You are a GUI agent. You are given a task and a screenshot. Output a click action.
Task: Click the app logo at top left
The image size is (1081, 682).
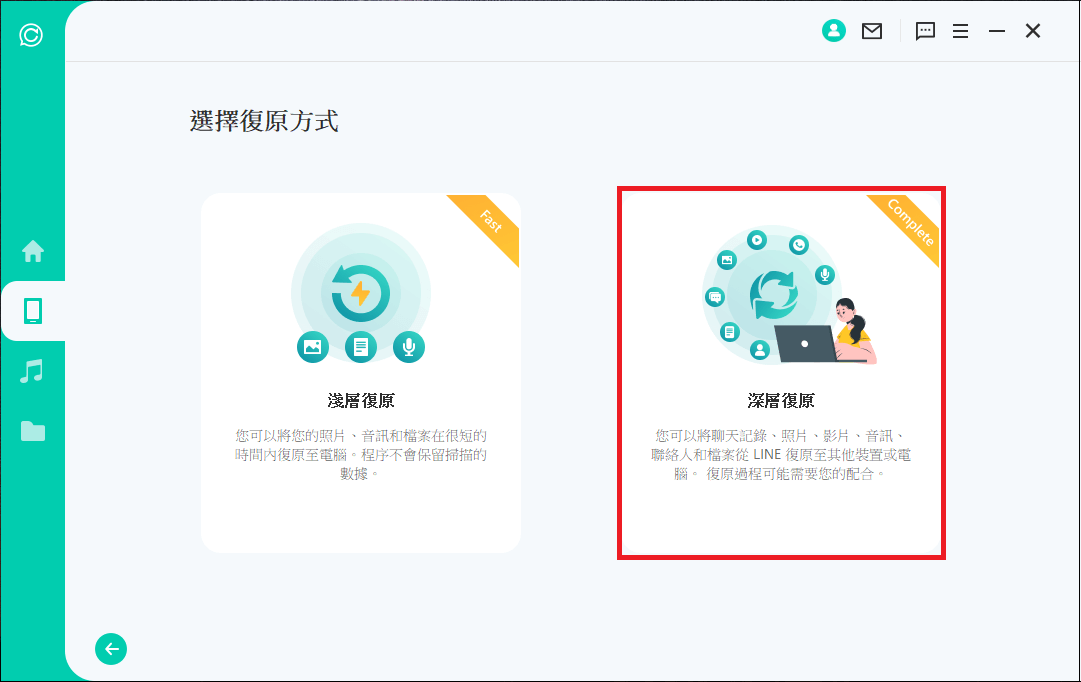(x=30, y=36)
